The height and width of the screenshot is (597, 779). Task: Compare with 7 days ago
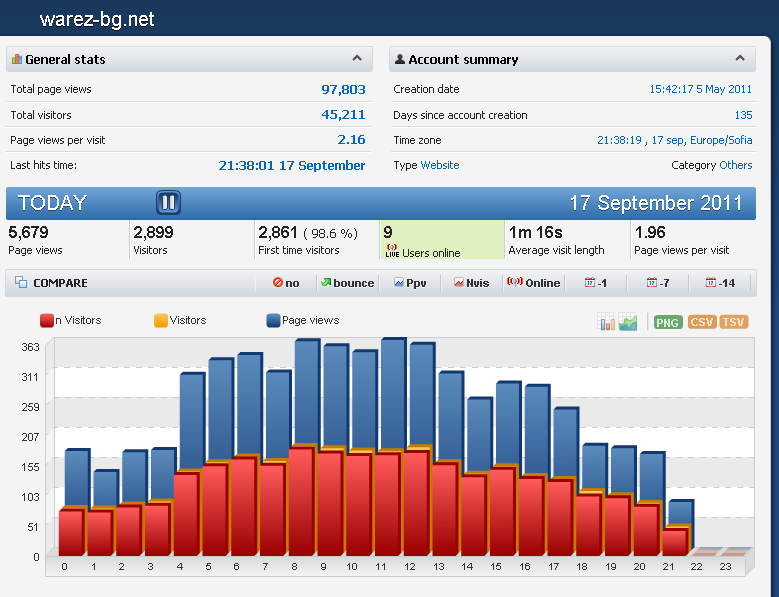[x=658, y=283]
